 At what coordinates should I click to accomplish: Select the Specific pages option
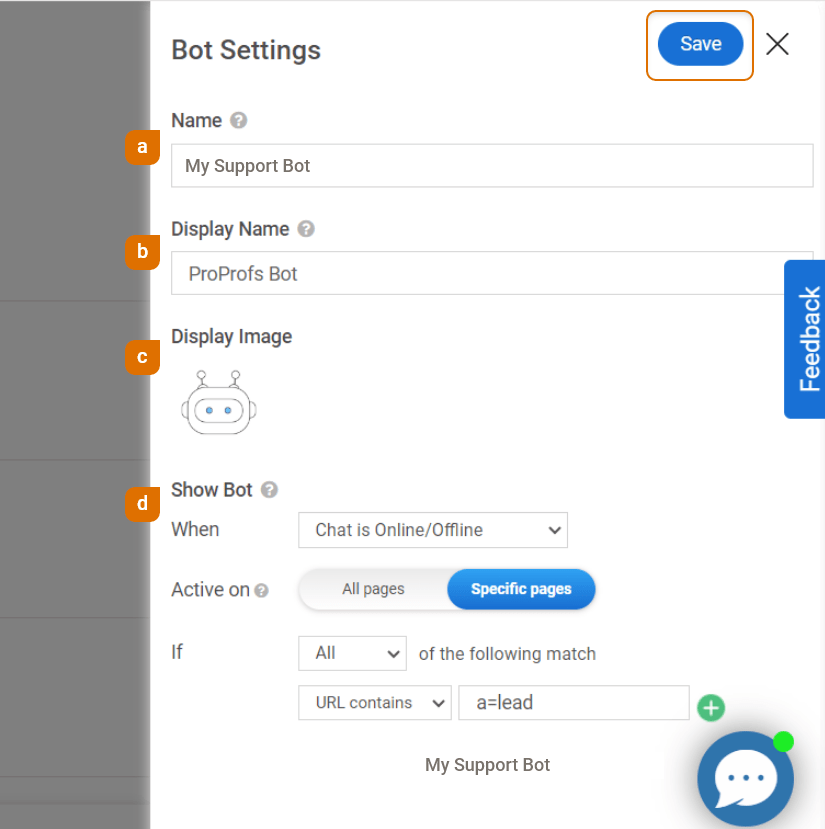pyautogui.click(x=521, y=589)
